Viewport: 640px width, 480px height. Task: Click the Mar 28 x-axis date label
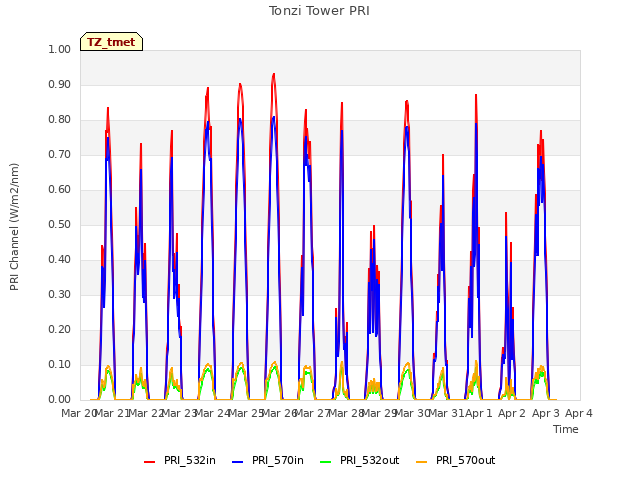click(346, 413)
